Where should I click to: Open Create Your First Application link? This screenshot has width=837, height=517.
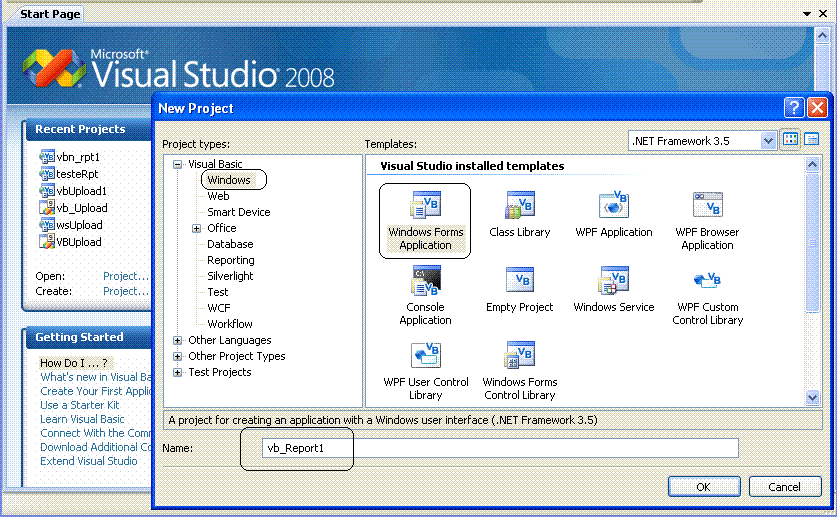(96, 391)
